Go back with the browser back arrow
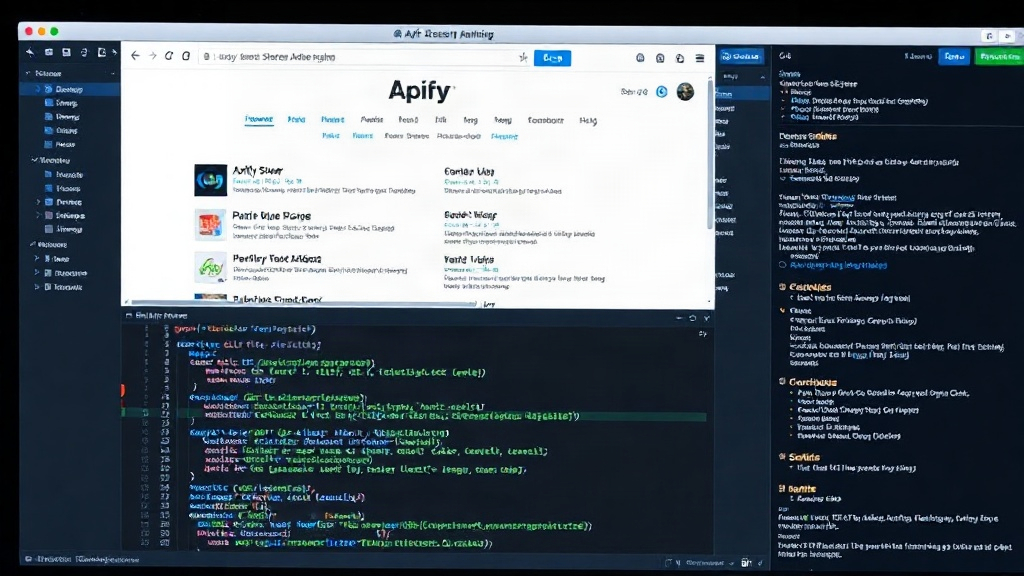1024x576 pixels. [x=135, y=56]
